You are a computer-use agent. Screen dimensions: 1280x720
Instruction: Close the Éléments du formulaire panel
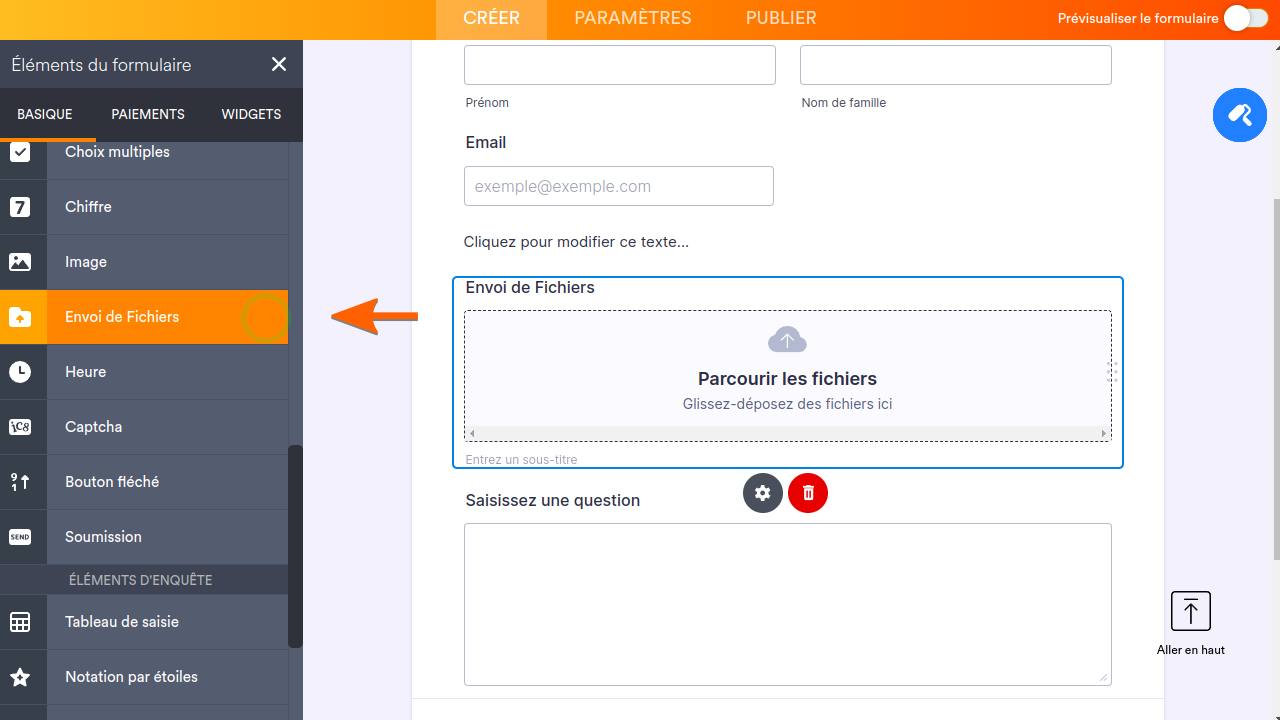pyautogui.click(x=279, y=64)
